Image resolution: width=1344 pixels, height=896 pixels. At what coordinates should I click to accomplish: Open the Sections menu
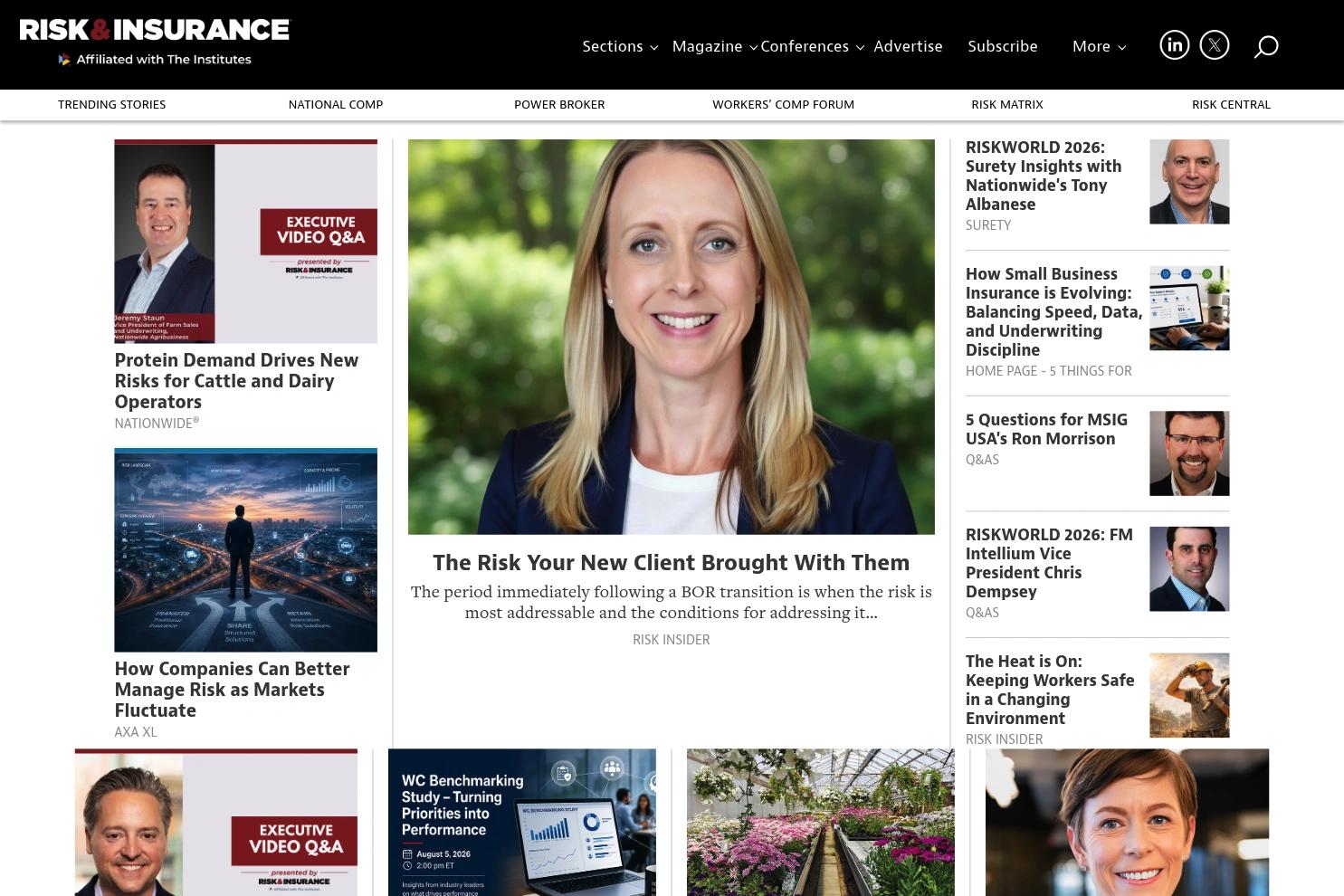613,46
